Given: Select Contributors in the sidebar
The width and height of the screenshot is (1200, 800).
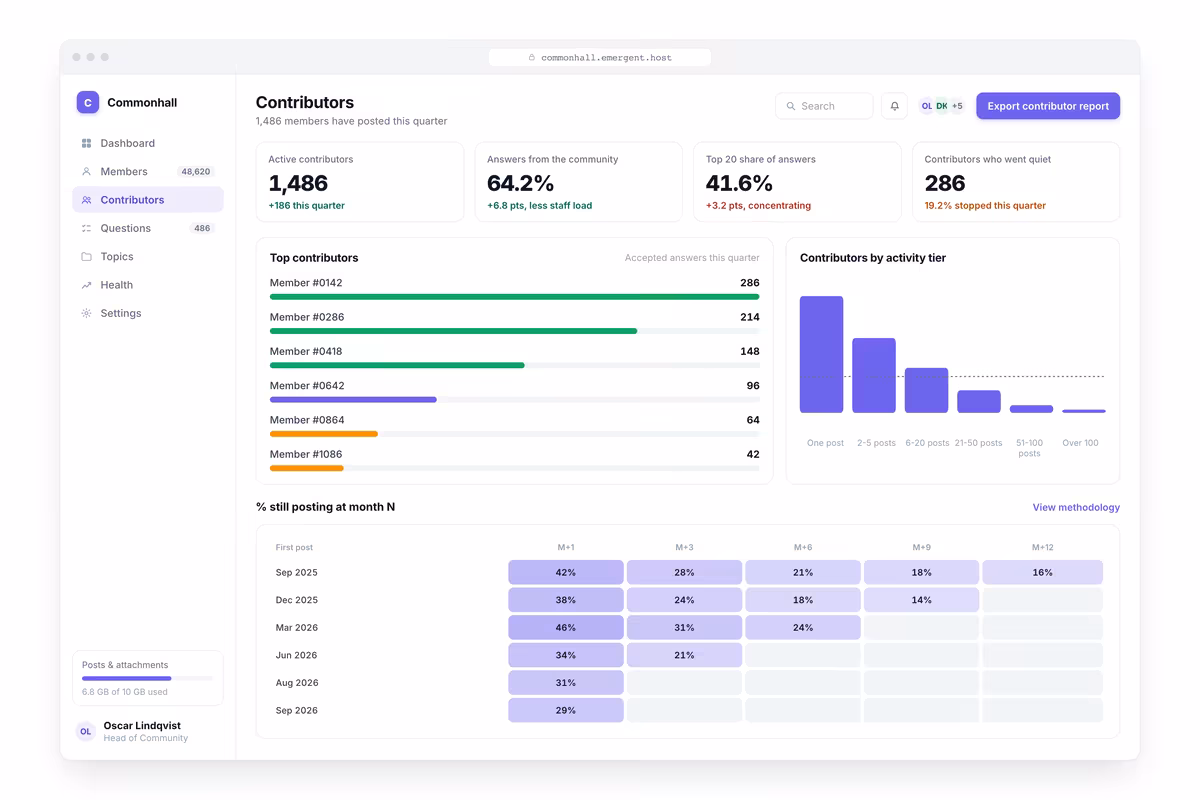Looking at the screenshot, I should (148, 200).
